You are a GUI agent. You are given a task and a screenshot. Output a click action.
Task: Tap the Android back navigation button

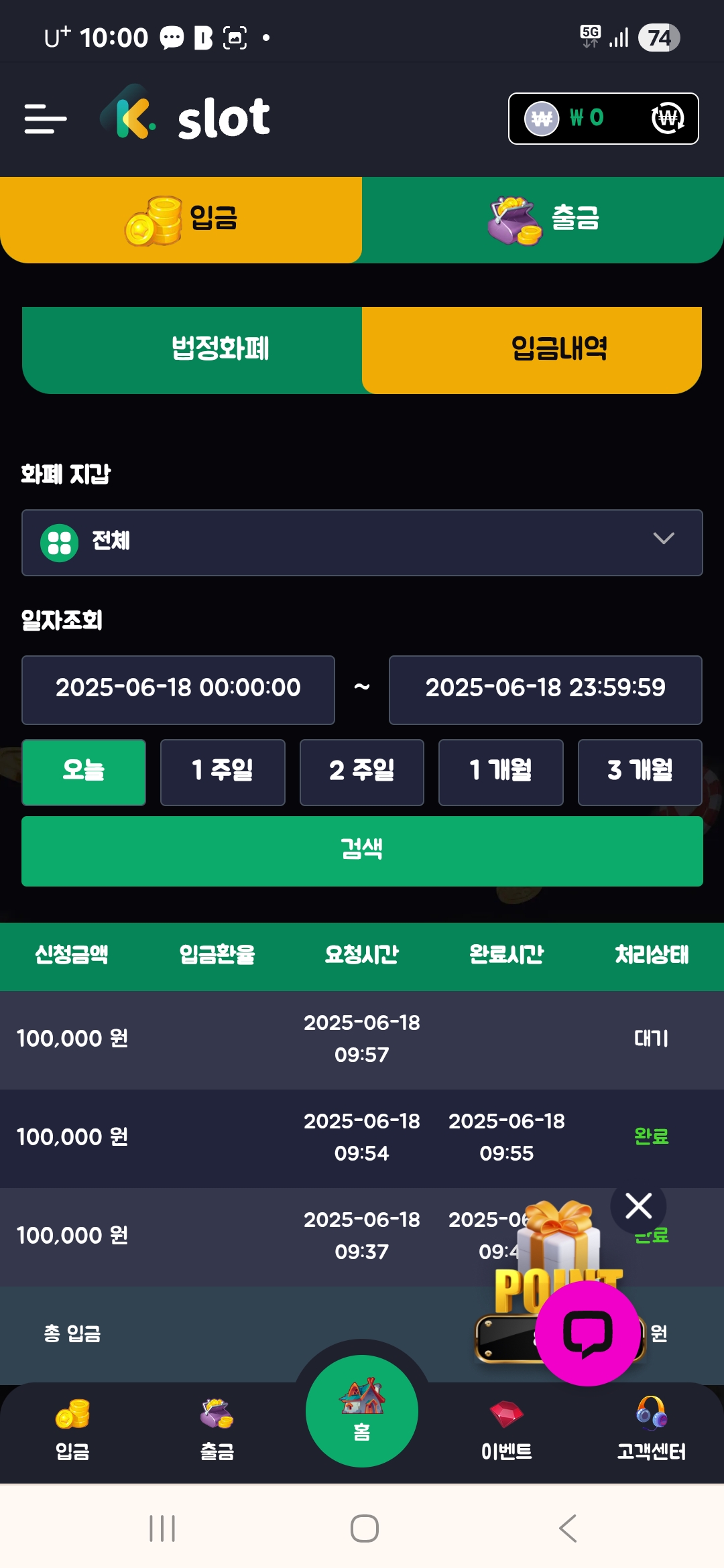[568, 1528]
